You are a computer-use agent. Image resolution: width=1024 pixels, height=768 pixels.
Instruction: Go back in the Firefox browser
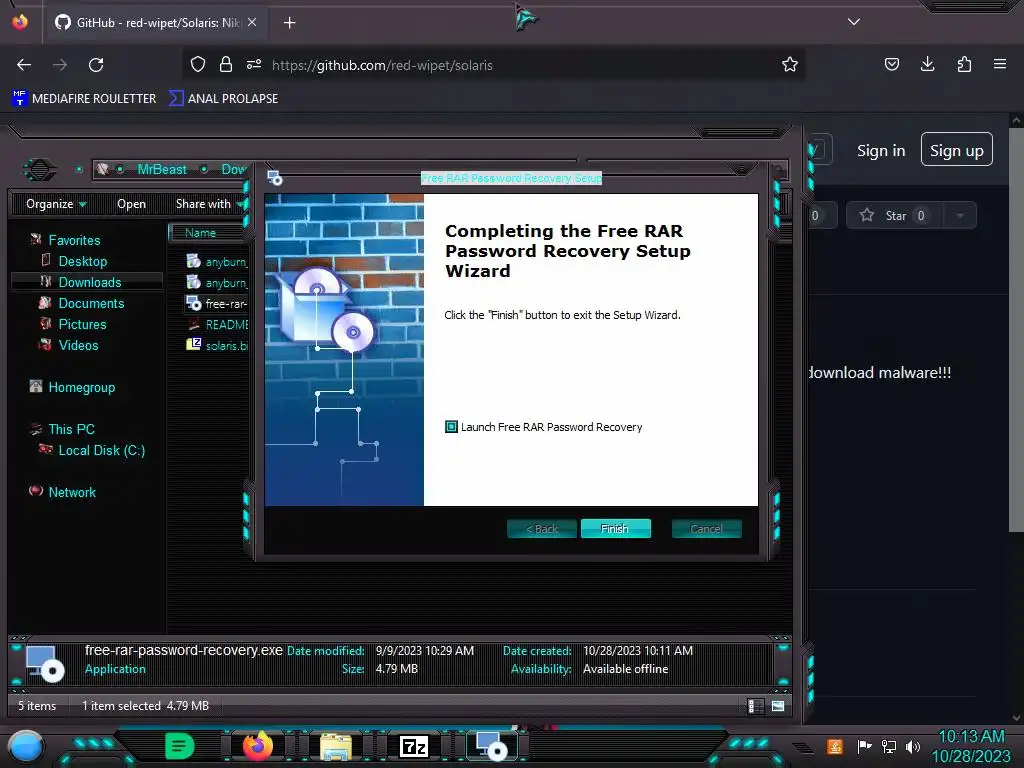(x=24, y=65)
